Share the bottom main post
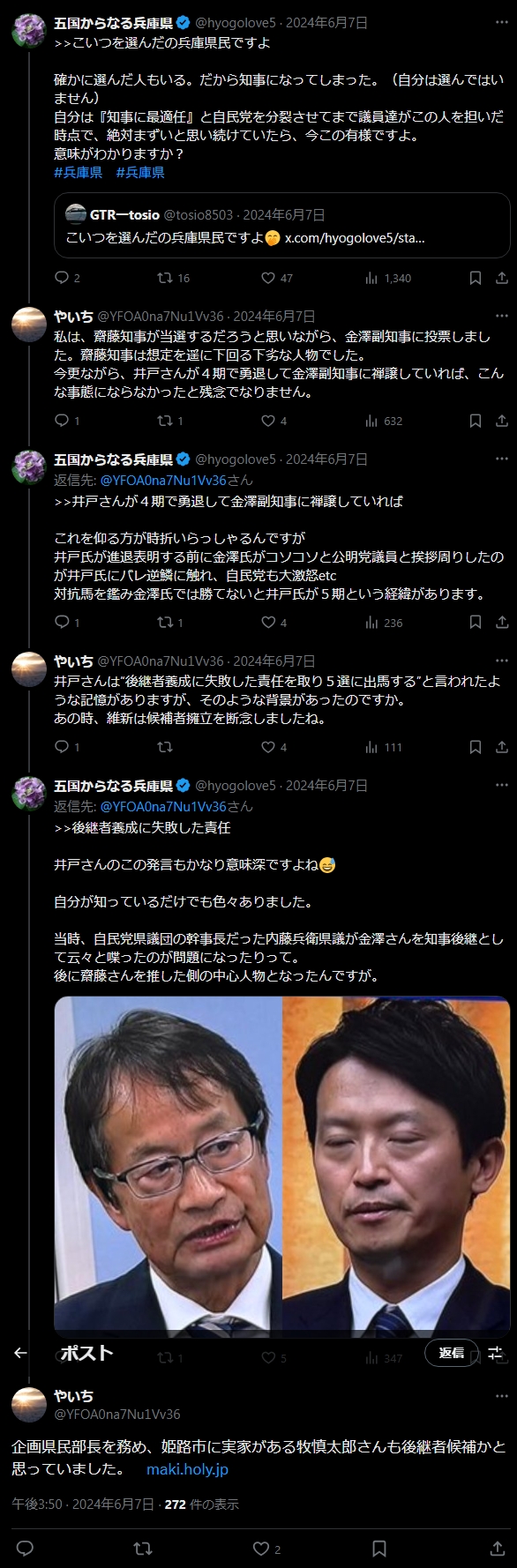 click(x=497, y=1549)
